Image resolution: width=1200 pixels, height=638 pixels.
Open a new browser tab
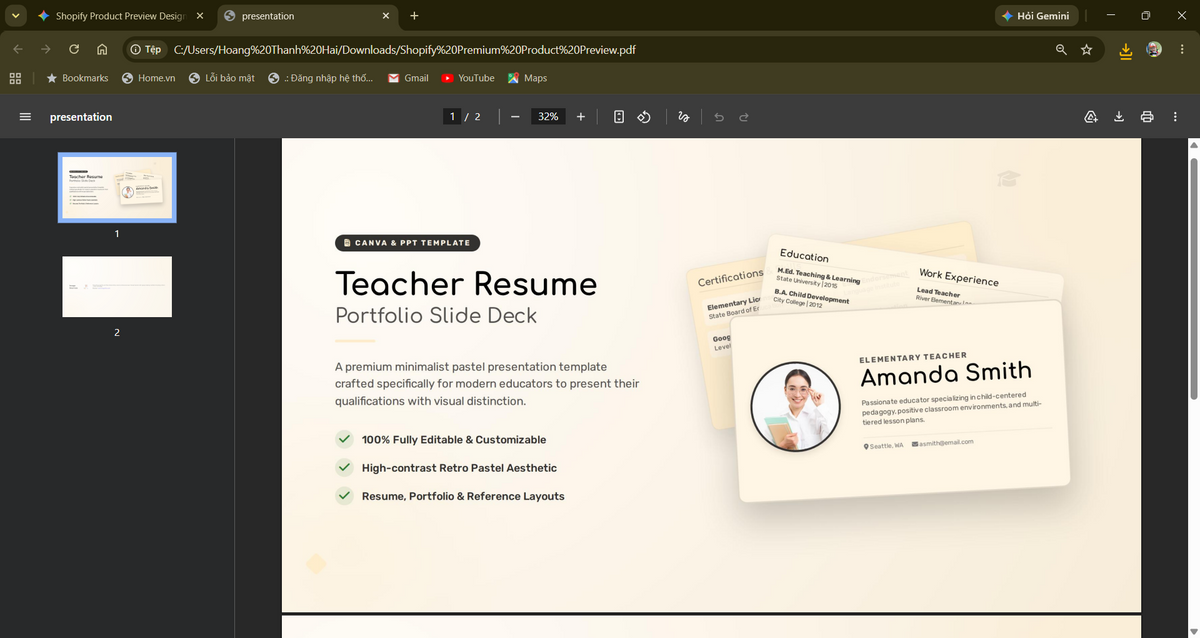414,16
